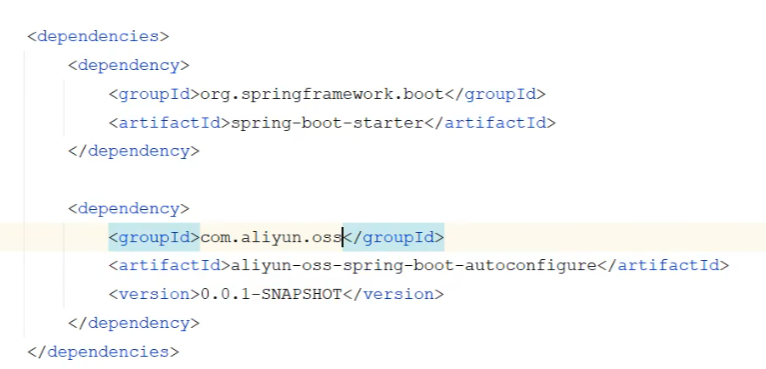Click <dependency> tag above com.aliyun.oss line
The width and height of the screenshot is (766, 369).
[128, 209]
